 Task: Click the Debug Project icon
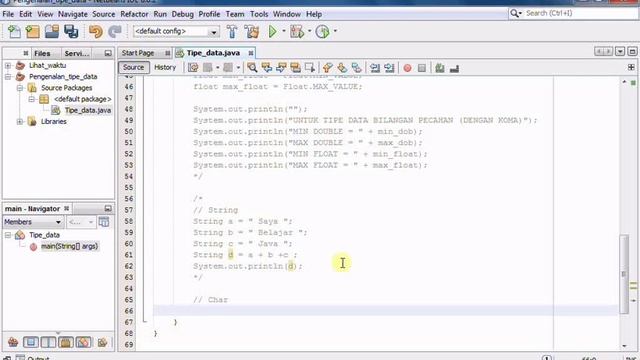(x=297, y=31)
